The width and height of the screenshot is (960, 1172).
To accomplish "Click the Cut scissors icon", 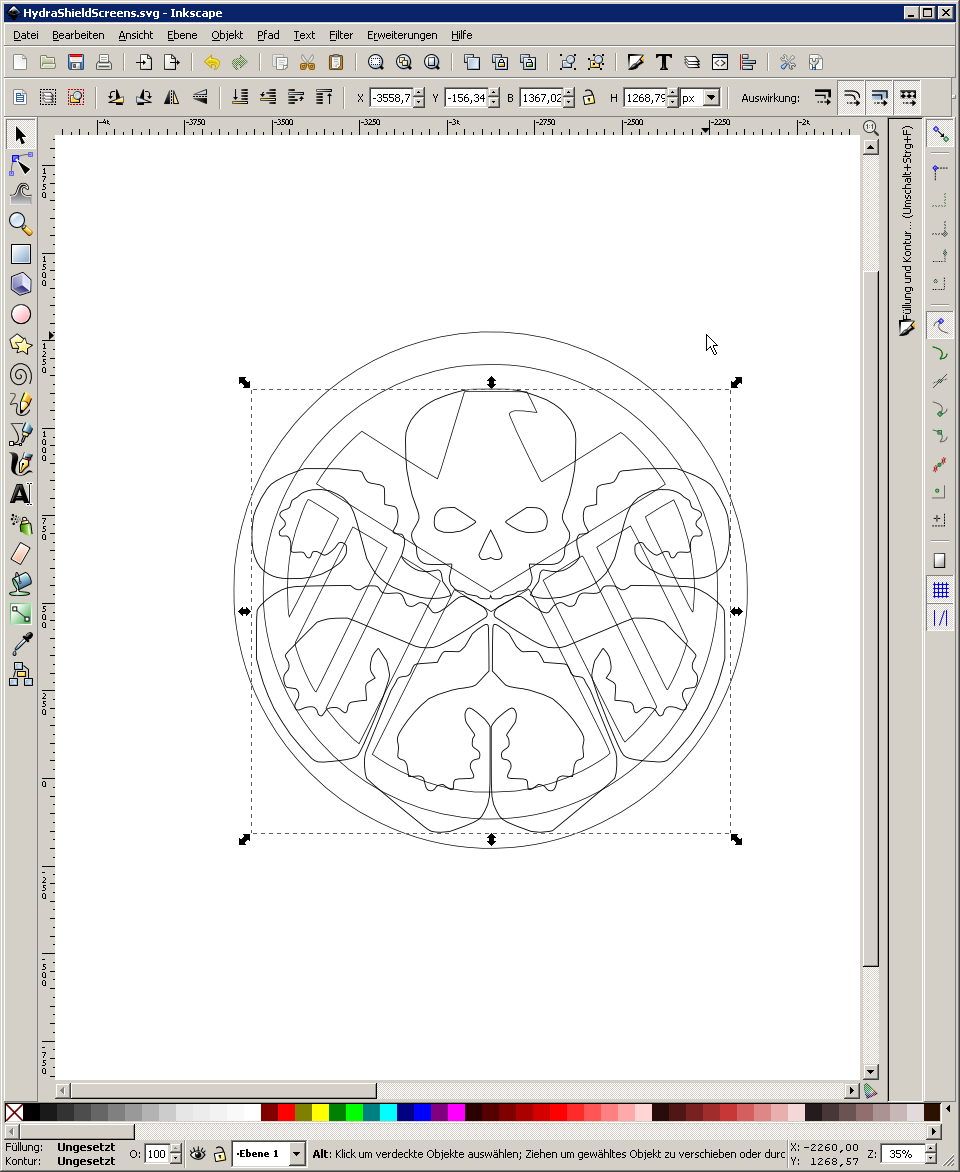I will tap(307, 62).
